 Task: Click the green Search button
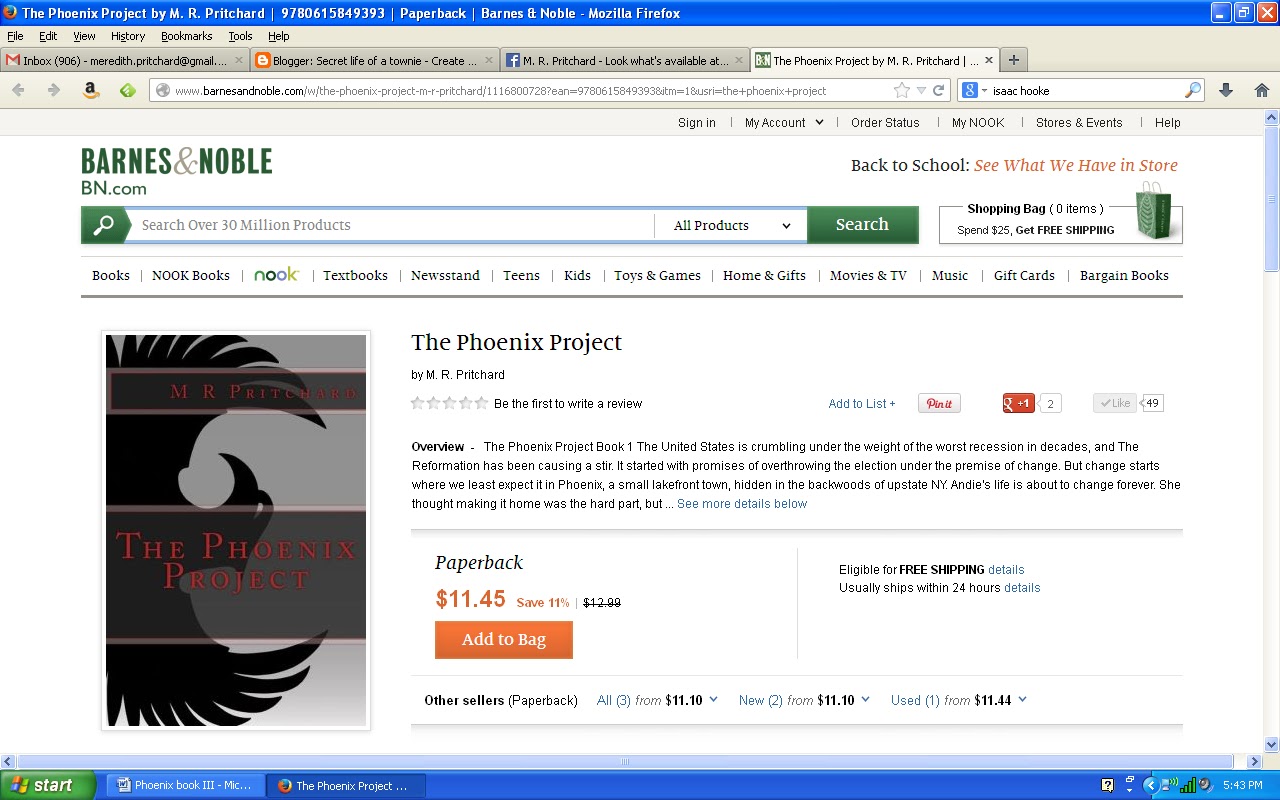[862, 225]
